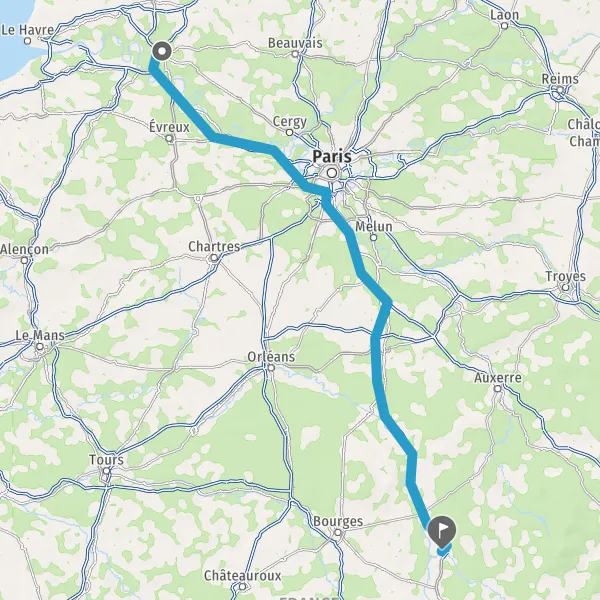Select the Cergy city label
600x600 pixels.
(x=290, y=122)
